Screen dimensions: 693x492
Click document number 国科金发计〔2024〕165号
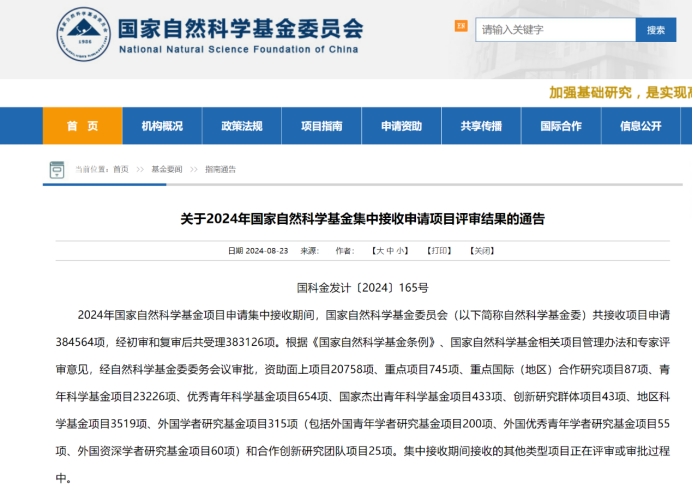click(x=362, y=288)
